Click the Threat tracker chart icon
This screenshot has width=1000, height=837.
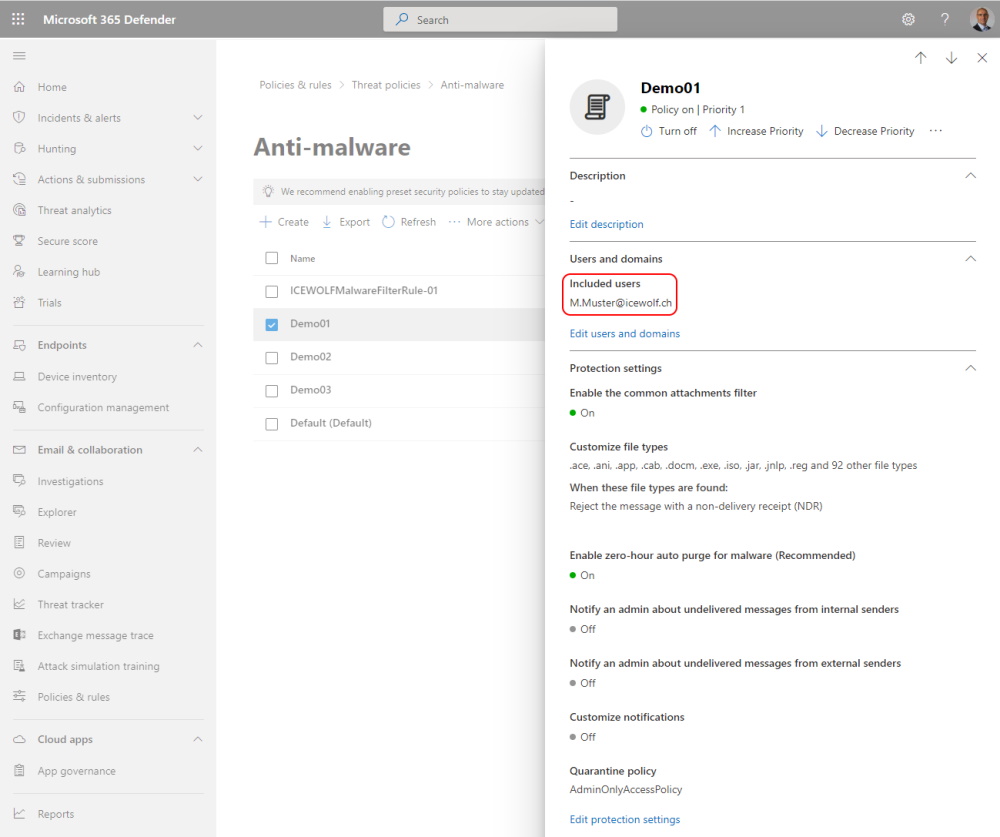19,604
